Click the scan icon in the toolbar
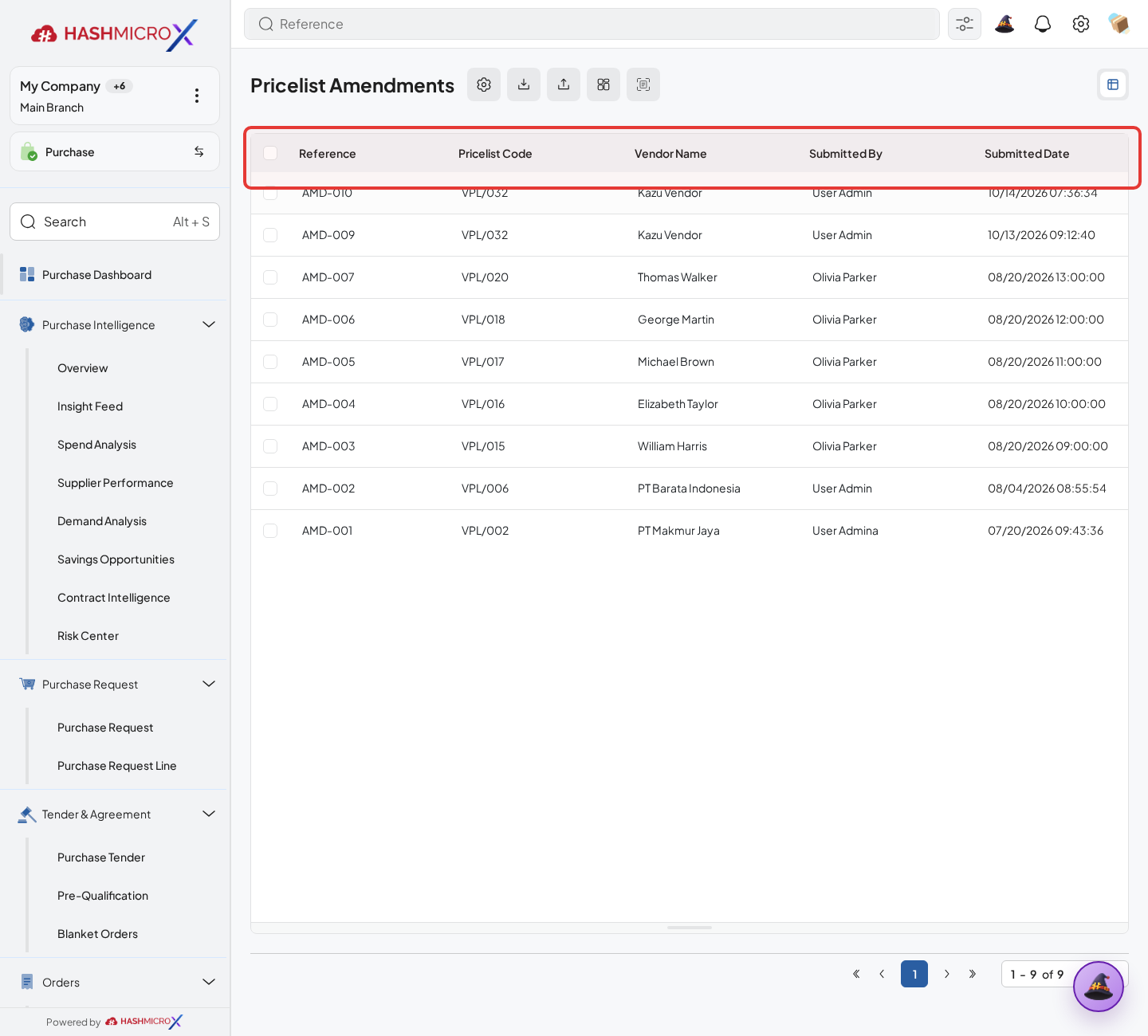1148x1036 pixels. click(x=643, y=84)
